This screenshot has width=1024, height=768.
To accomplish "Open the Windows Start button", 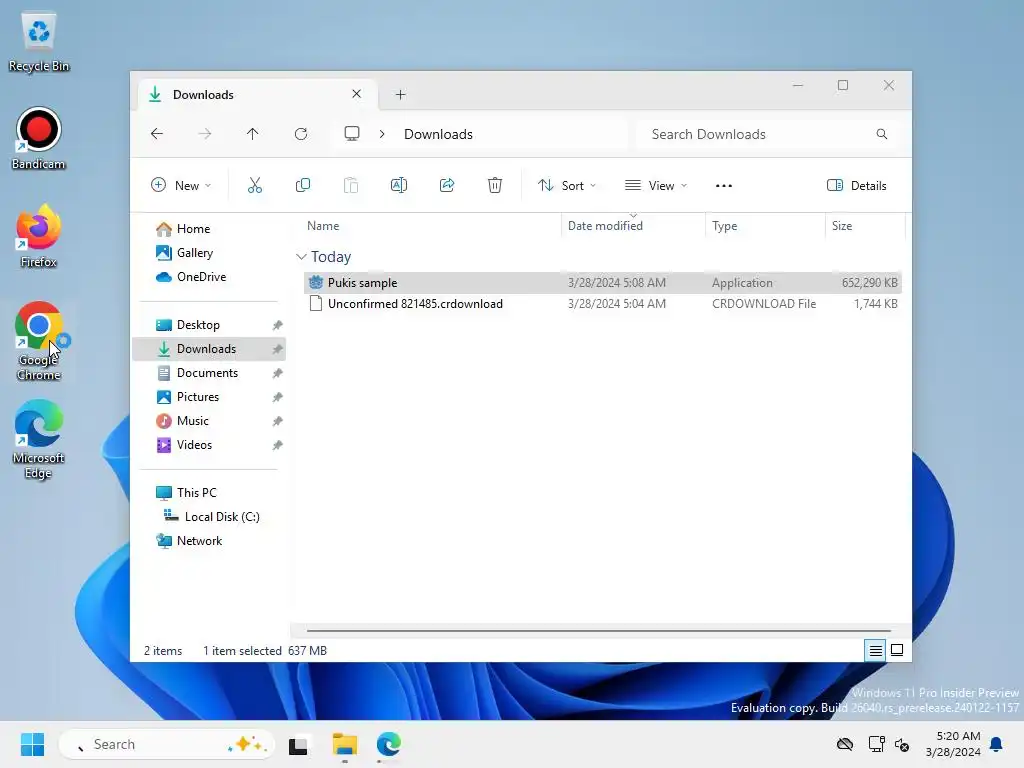I will point(32,744).
